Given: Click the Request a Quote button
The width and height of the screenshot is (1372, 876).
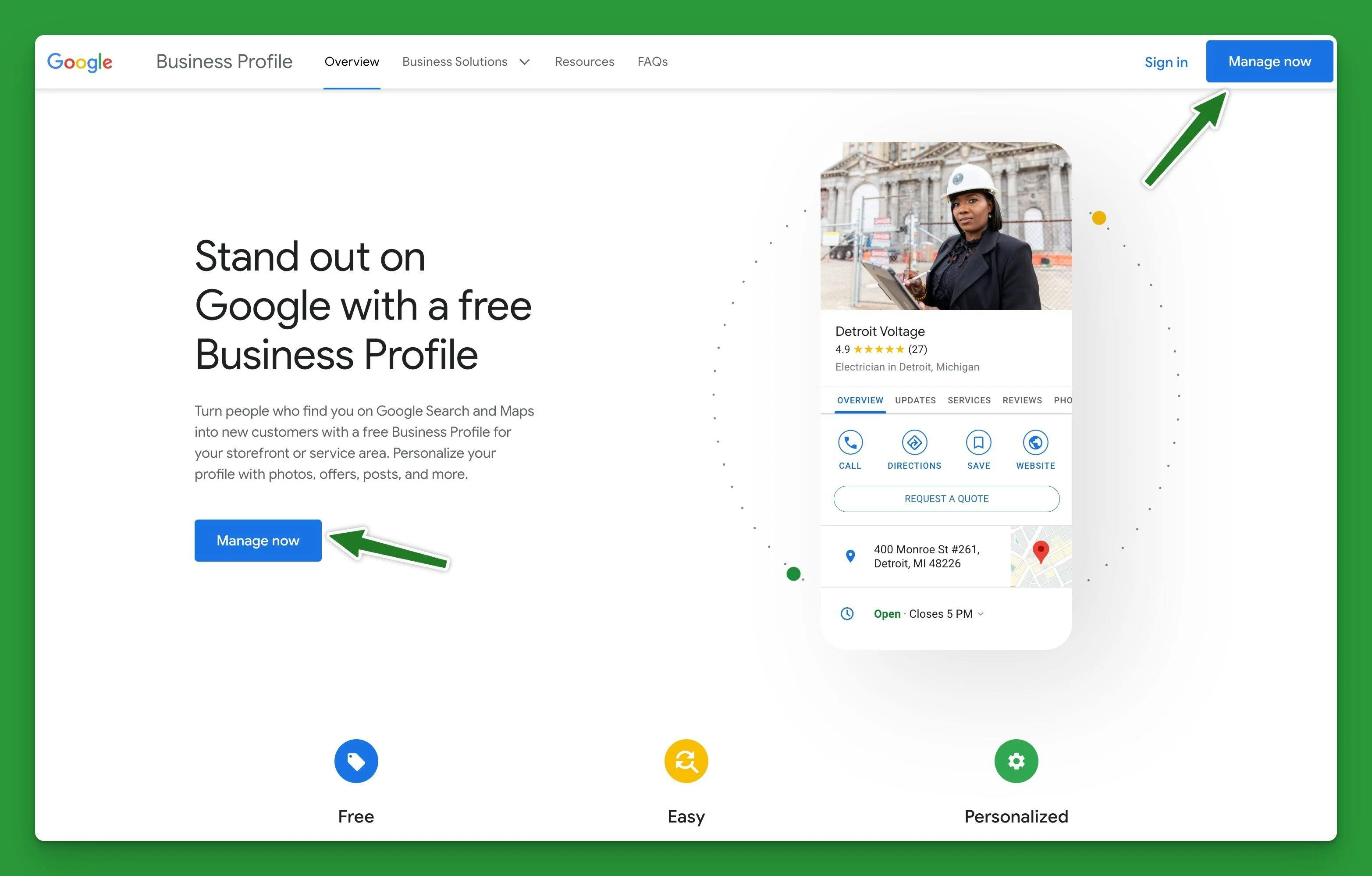Looking at the screenshot, I should point(945,498).
